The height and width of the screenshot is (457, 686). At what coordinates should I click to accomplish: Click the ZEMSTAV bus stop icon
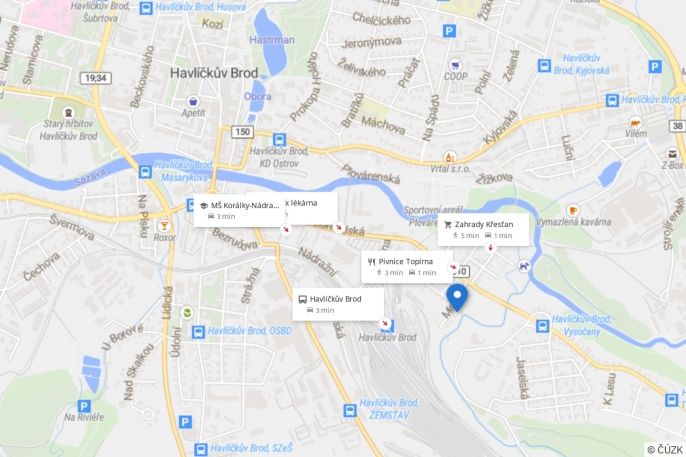pos(350,410)
